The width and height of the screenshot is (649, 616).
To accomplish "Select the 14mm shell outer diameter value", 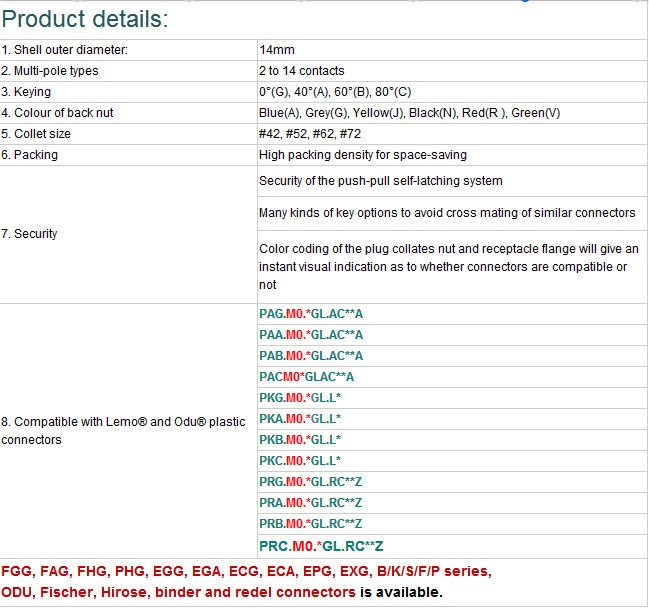I will point(277,50).
